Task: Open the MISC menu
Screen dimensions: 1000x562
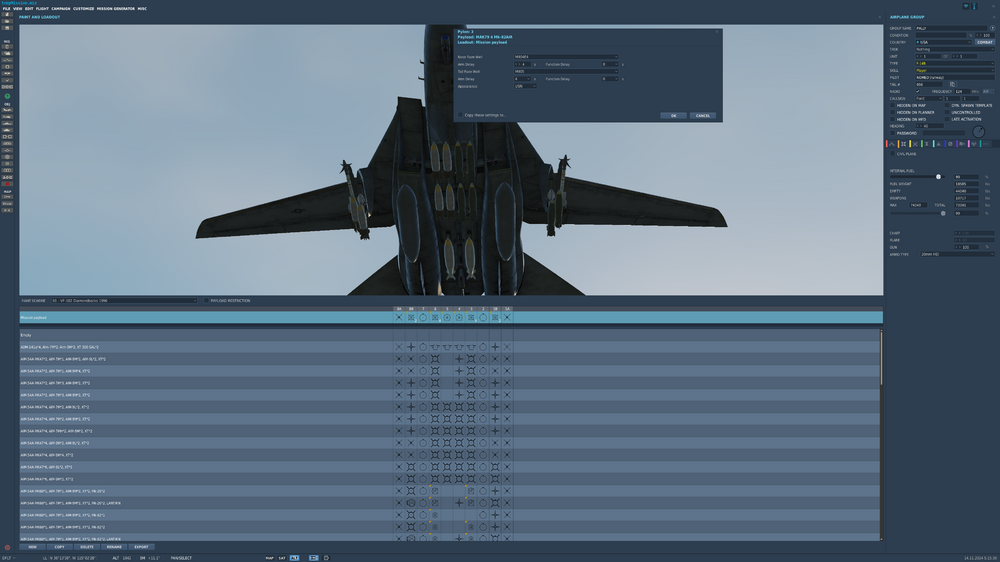Action: coord(142,9)
